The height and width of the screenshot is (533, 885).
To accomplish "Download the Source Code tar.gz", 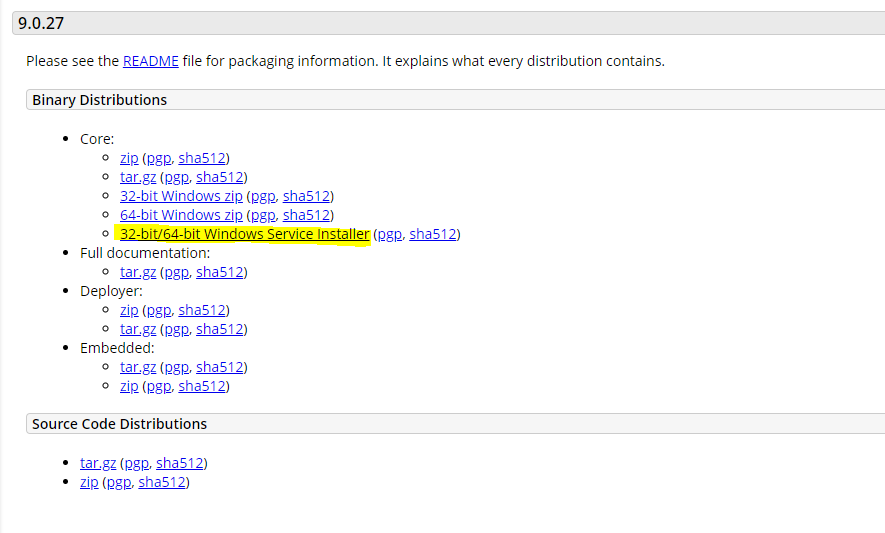I will pos(98,463).
